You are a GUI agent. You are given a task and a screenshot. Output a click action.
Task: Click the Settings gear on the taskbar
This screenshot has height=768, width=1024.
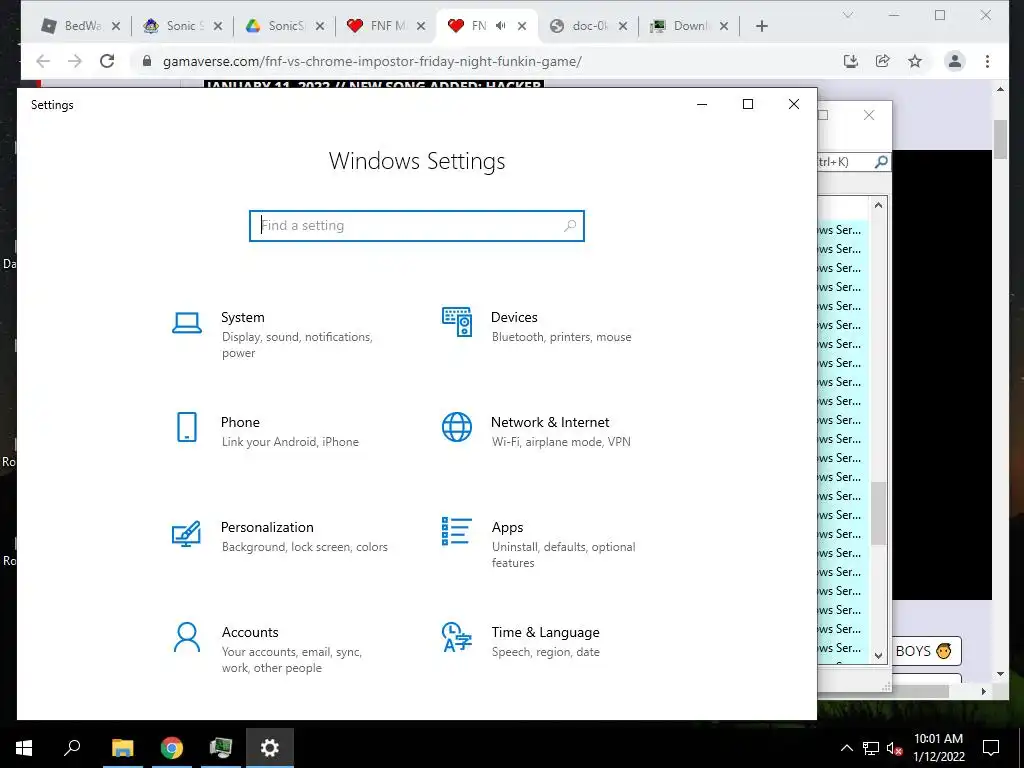(270, 748)
